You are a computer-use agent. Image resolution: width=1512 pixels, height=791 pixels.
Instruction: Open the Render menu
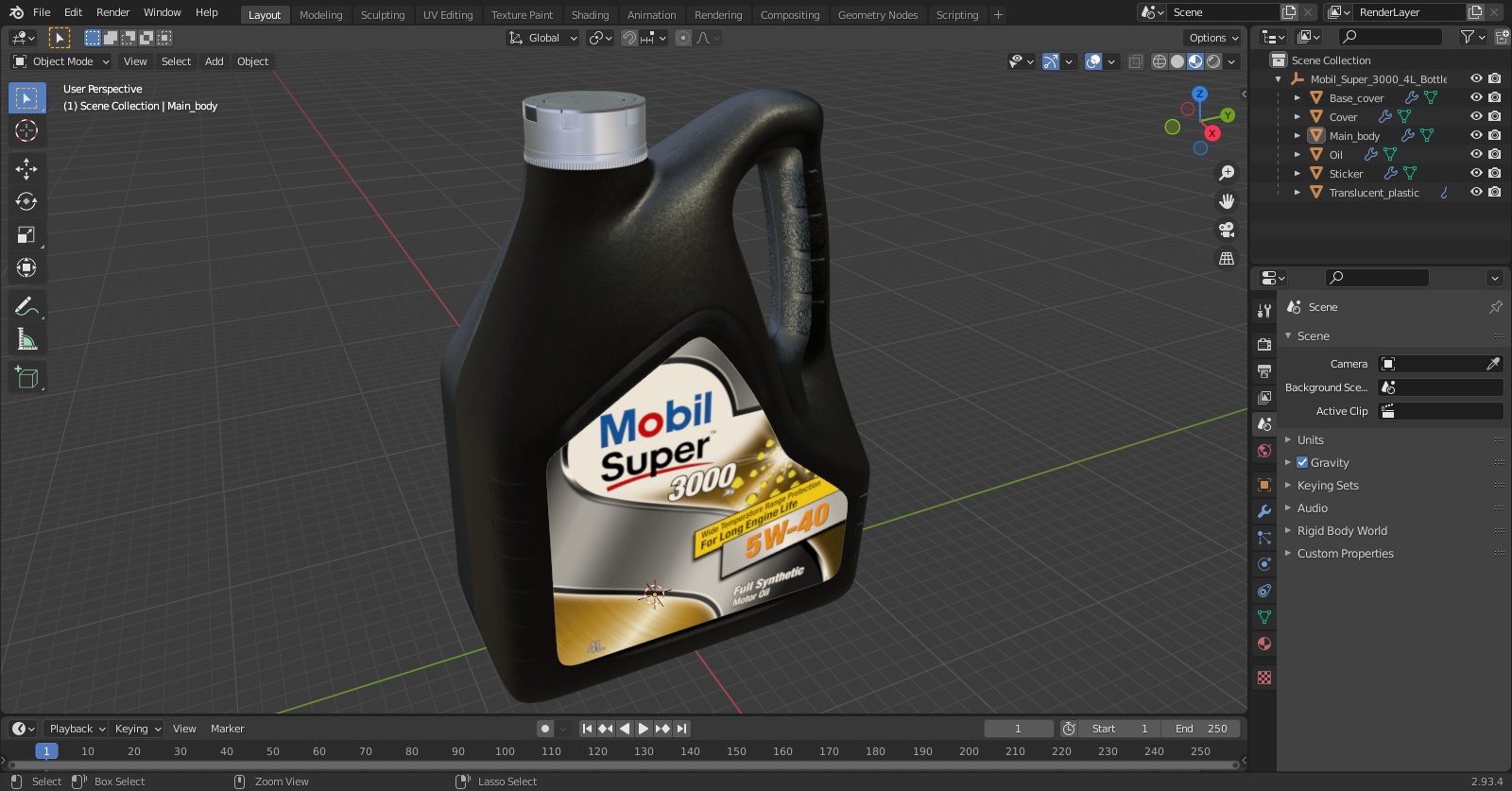click(x=112, y=12)
